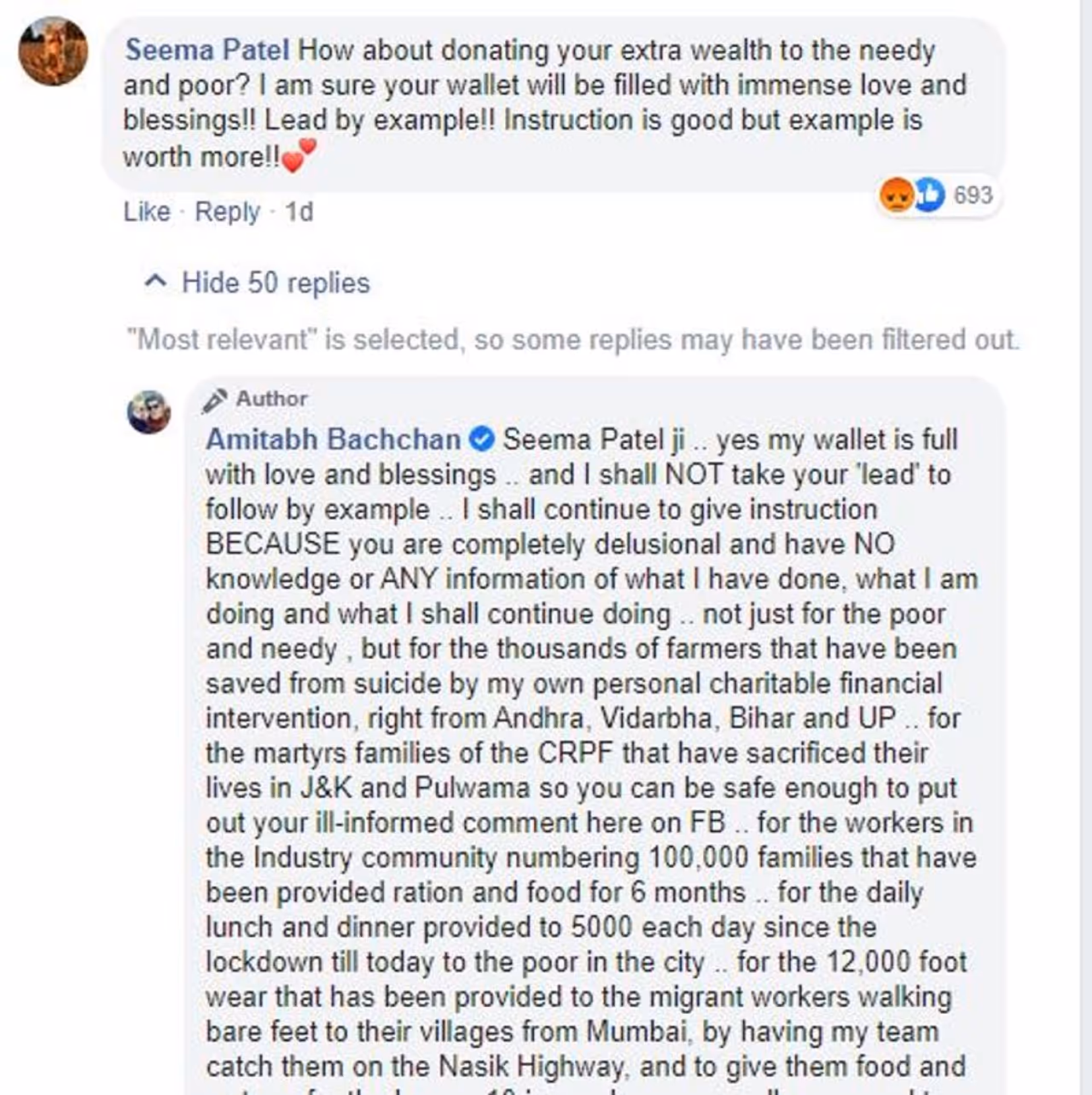The width and height of the screenshot is (1092, 1095).
Task: View the 693 reactions count
Action: point(973,195)
